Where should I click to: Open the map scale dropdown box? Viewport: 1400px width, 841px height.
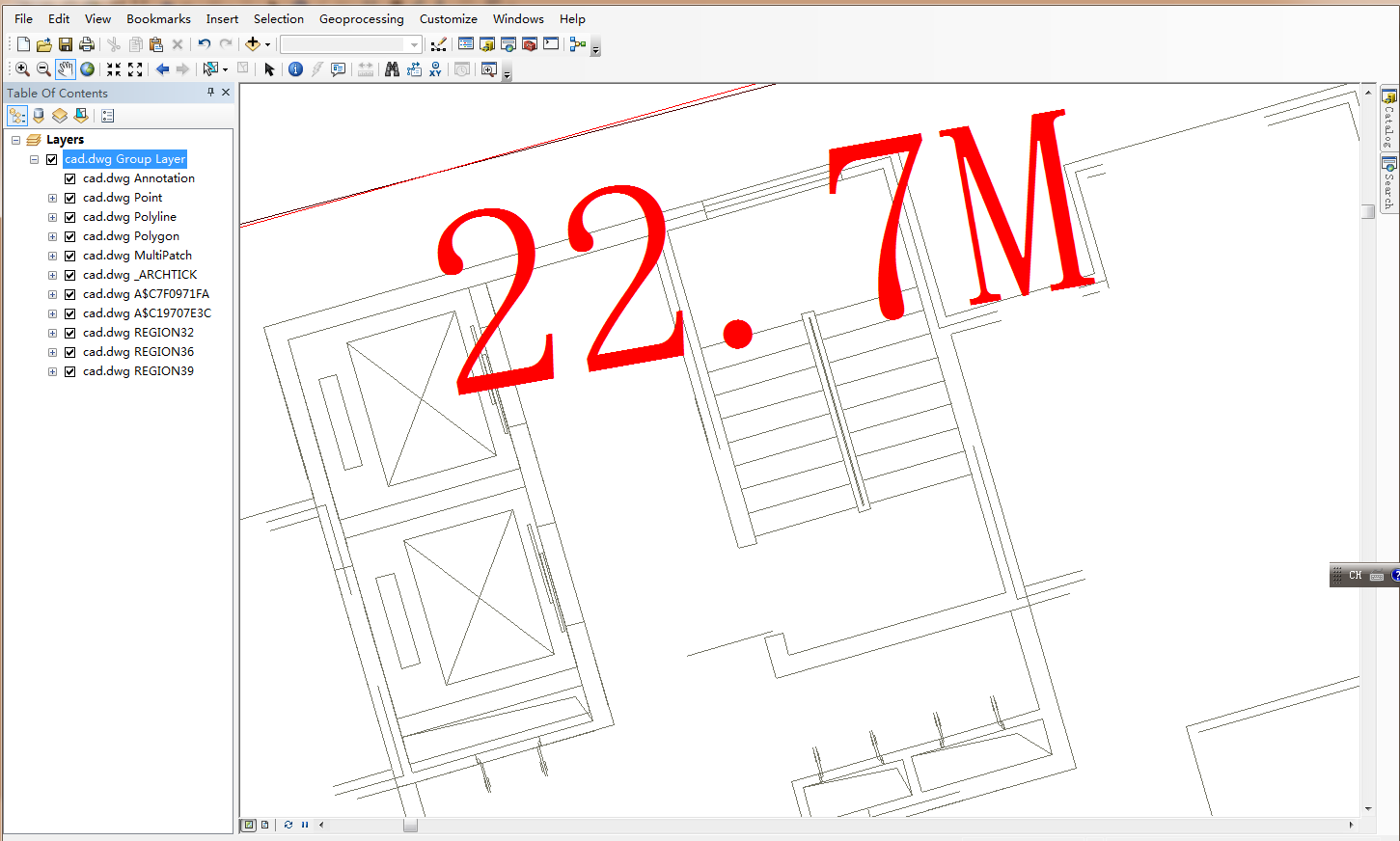(351, 44)
